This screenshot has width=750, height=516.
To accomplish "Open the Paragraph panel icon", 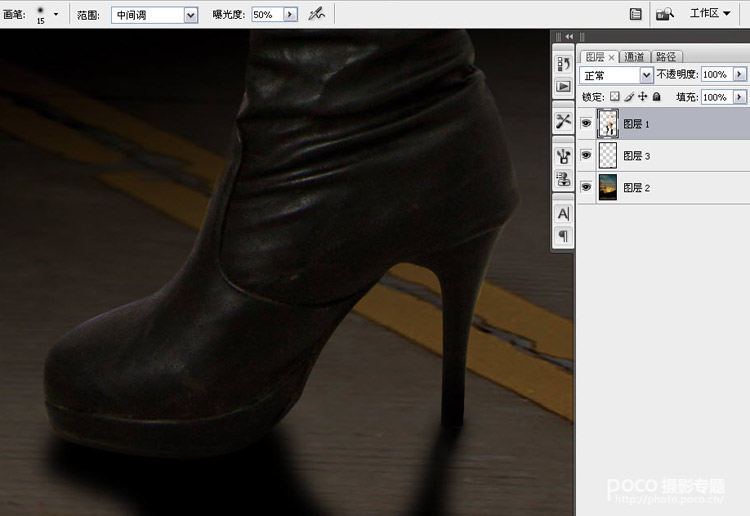I will 563,236.
